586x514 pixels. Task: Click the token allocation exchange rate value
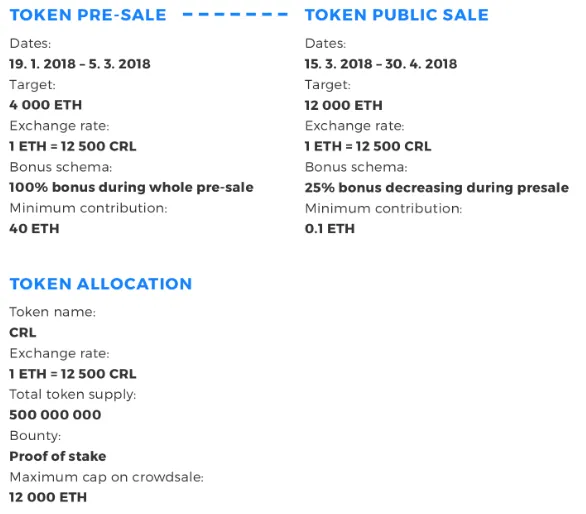pyautogui.click(x=73, y=374)
